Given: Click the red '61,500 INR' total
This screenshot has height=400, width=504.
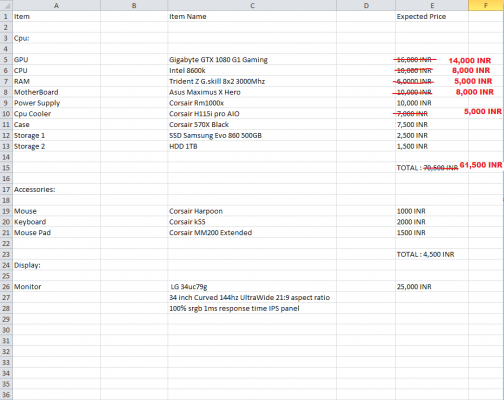Looking at the screenshot, I should point(481,165).
